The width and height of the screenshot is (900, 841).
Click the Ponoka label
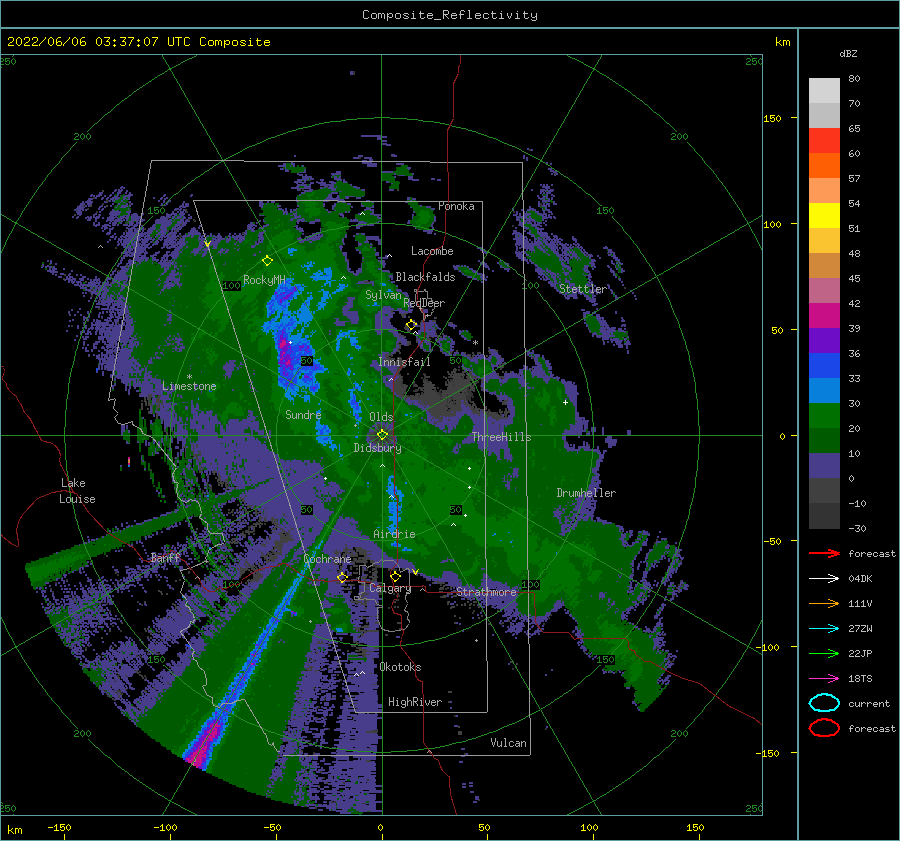tap(456, 206)
